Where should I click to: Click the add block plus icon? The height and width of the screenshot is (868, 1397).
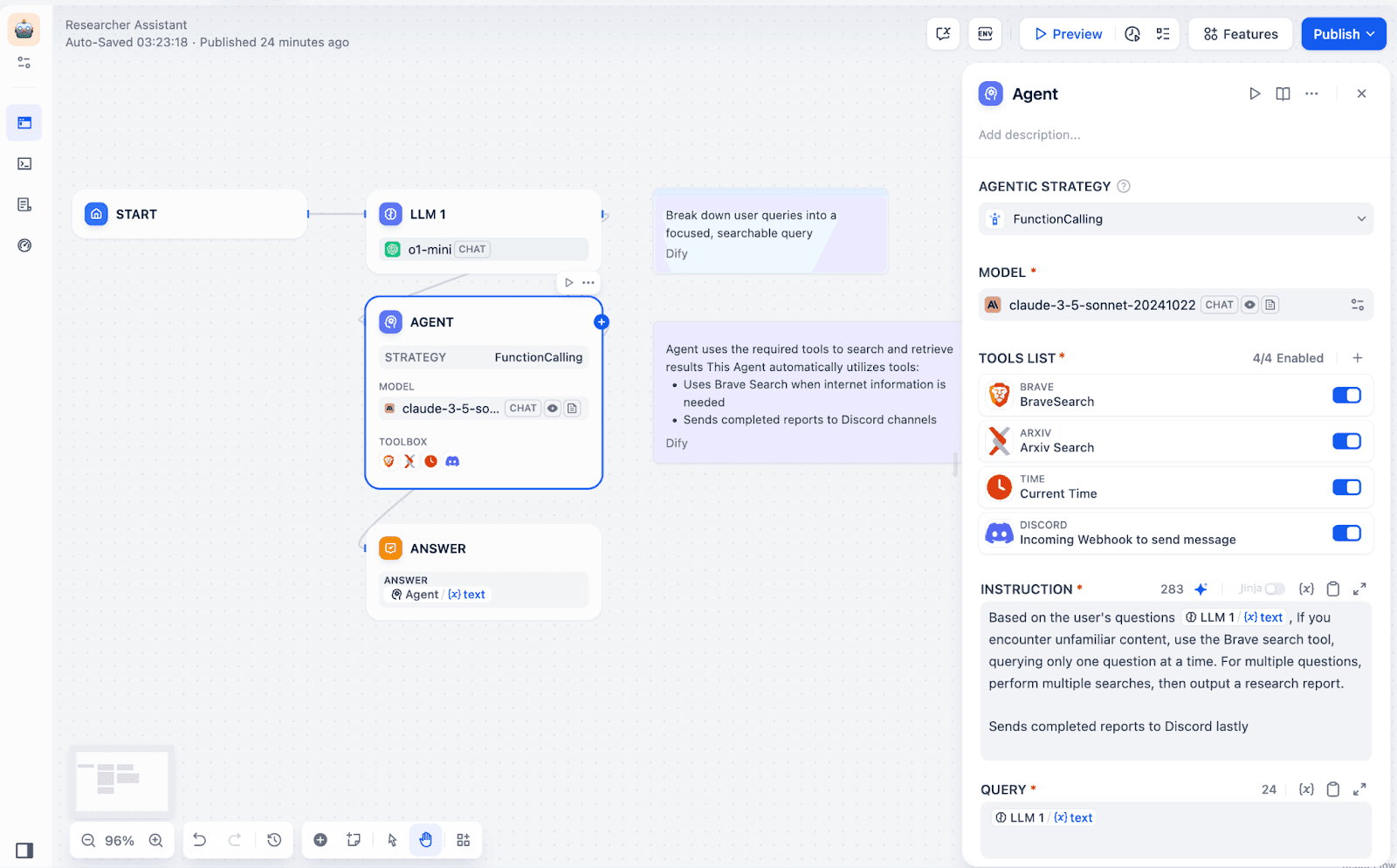point(320,840)
